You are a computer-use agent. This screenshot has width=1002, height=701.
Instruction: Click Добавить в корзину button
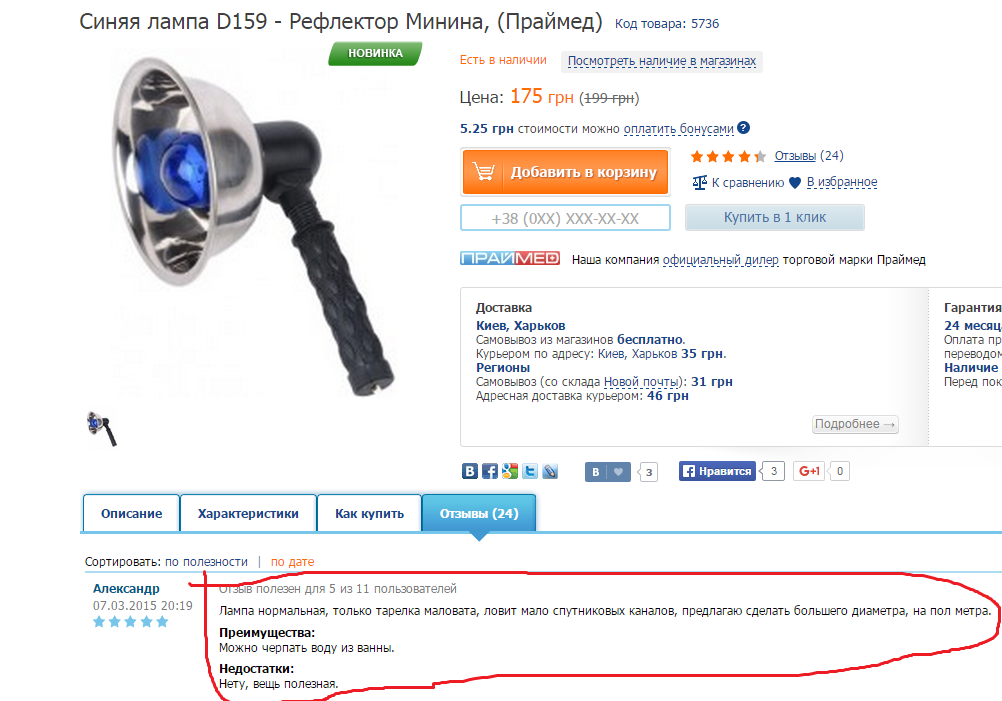coord(565,172)
